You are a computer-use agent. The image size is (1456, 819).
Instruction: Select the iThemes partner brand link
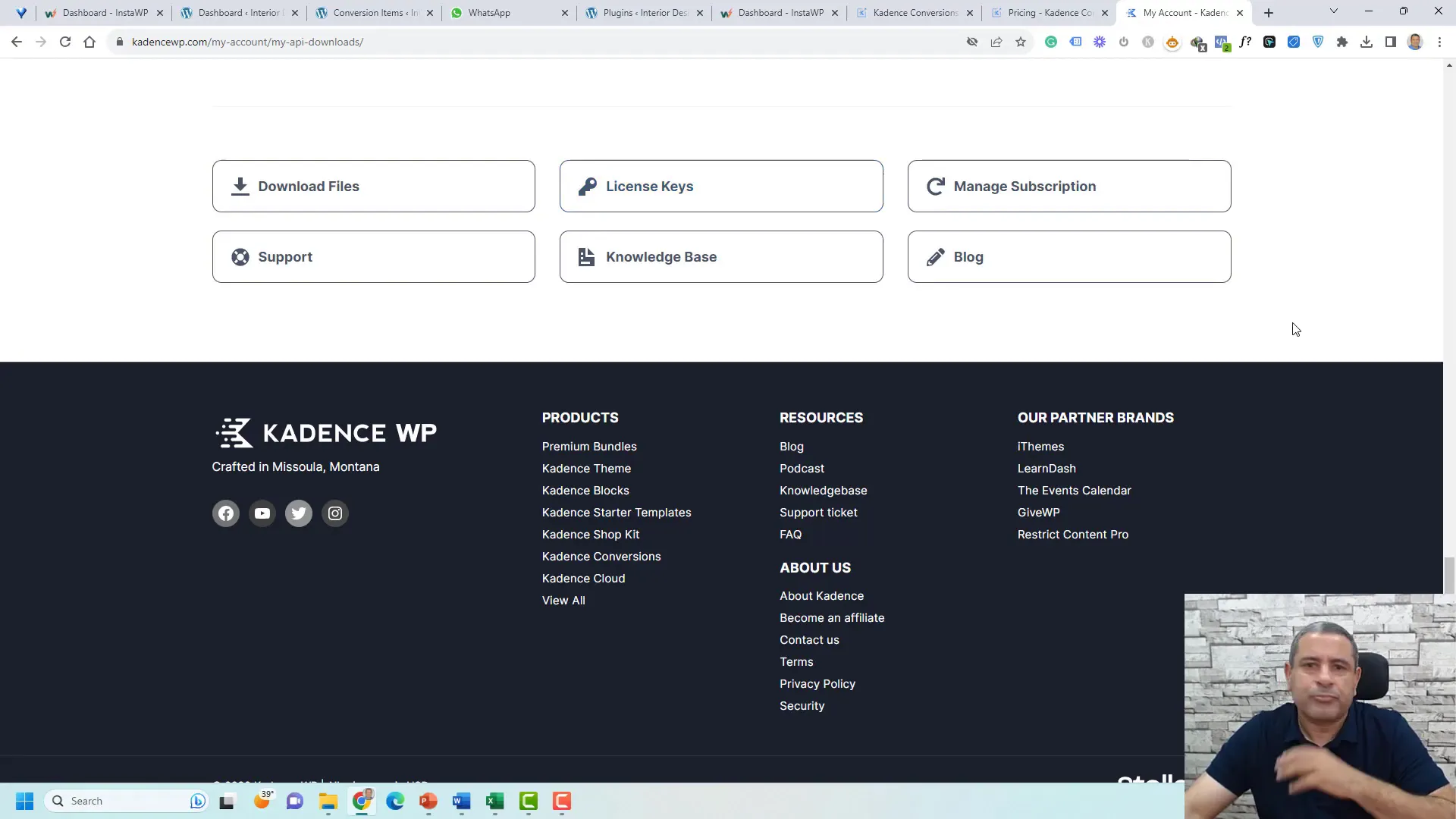[1040, 446]
